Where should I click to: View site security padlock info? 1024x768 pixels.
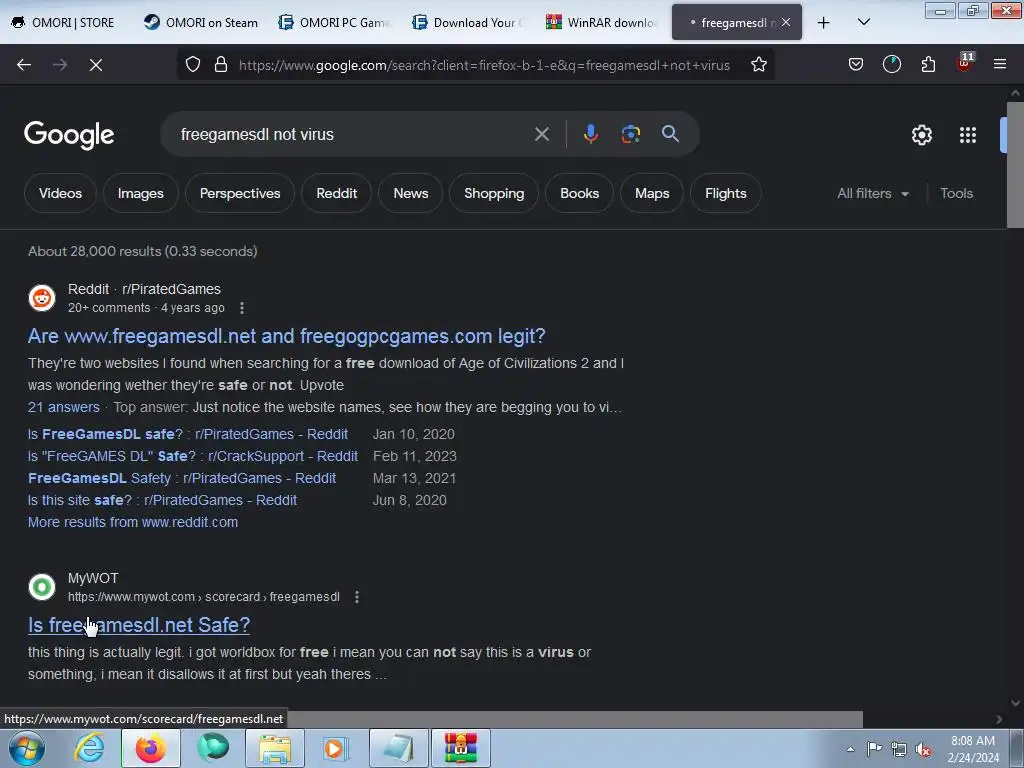pos(221,65)
